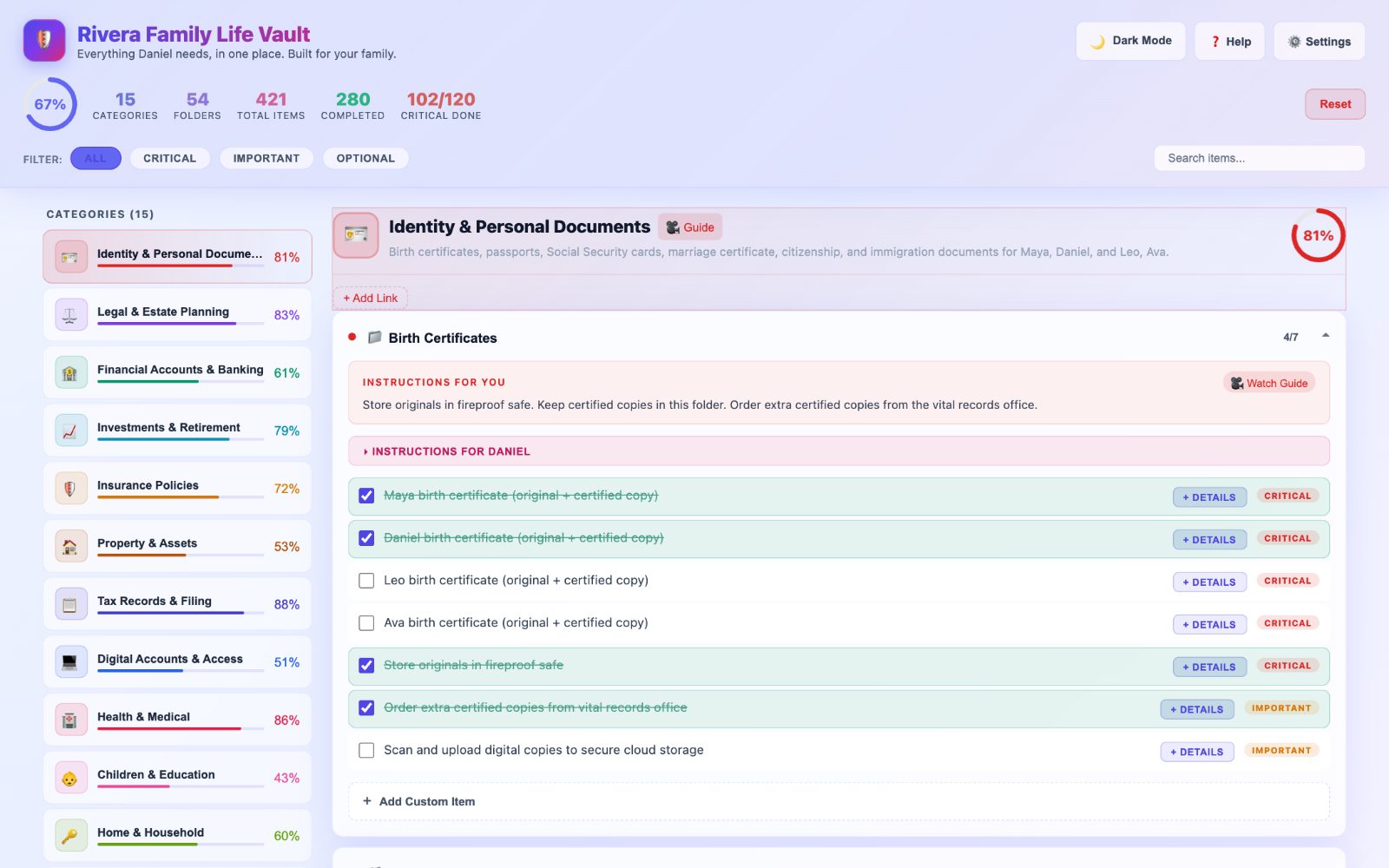Click the Reset button
Screen dimensions: 1389x868
[1335, 104]
